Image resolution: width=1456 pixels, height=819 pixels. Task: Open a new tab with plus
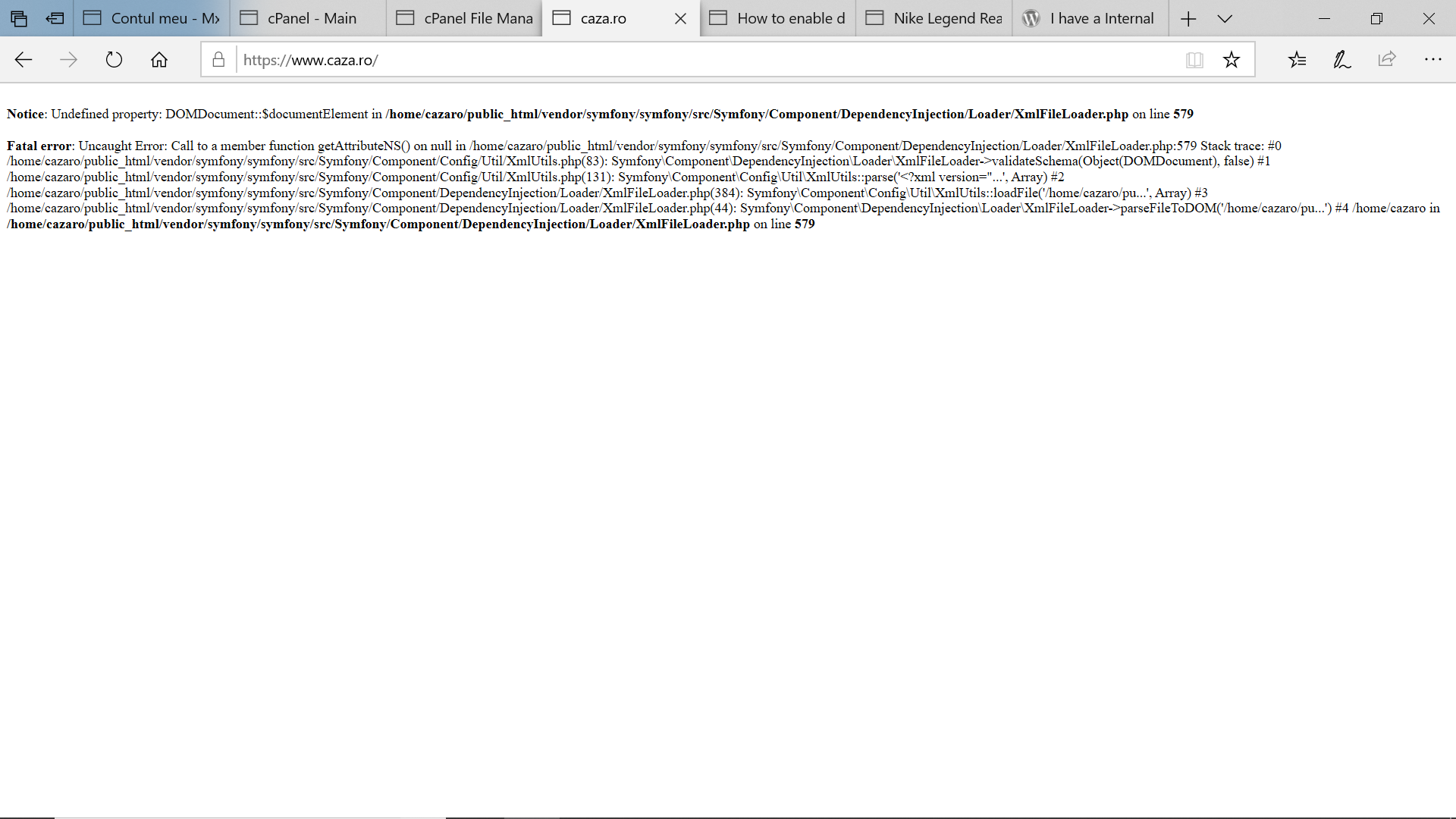point(1188,19)
